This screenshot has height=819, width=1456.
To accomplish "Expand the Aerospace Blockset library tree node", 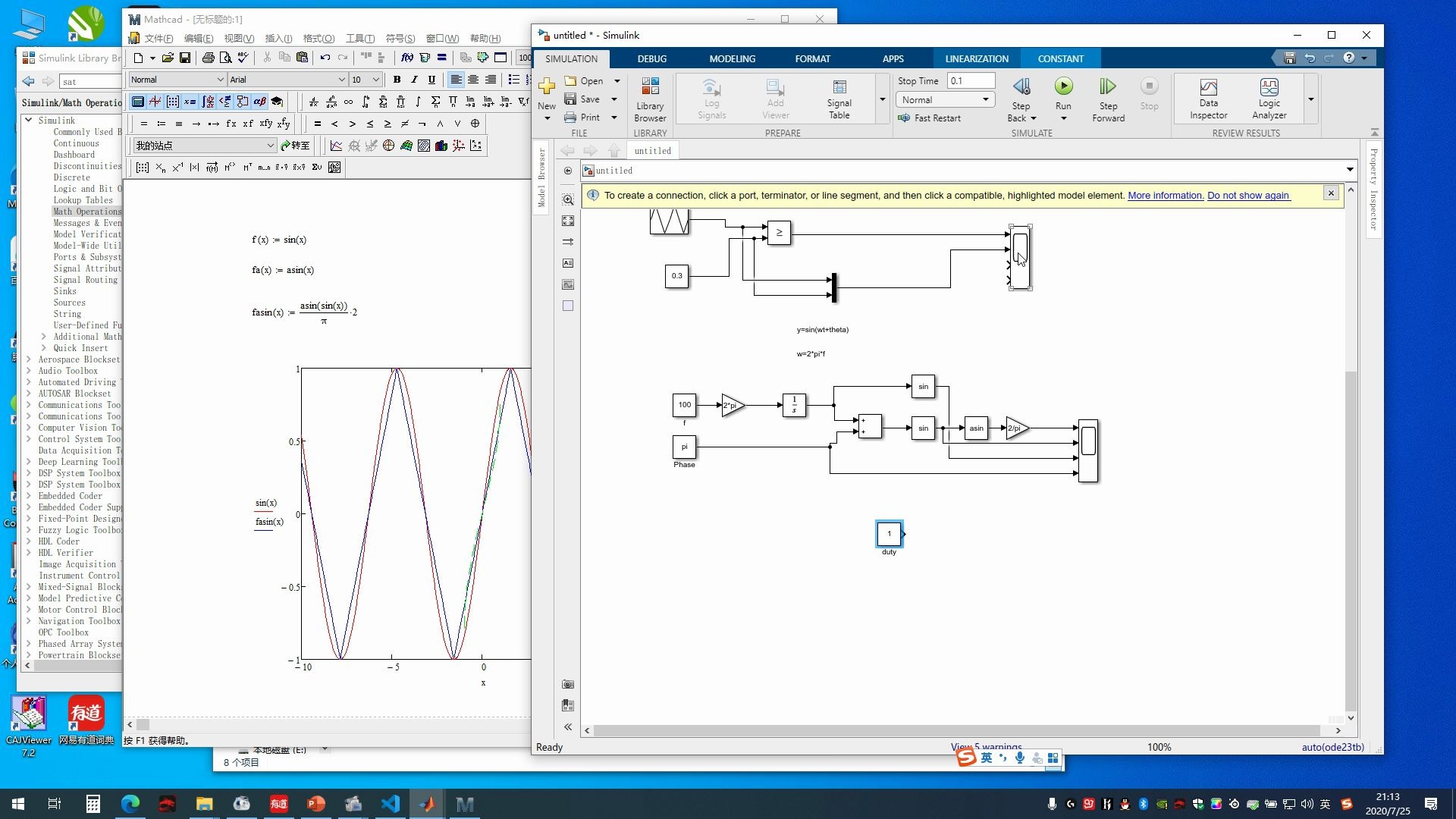I will (29, 359).
